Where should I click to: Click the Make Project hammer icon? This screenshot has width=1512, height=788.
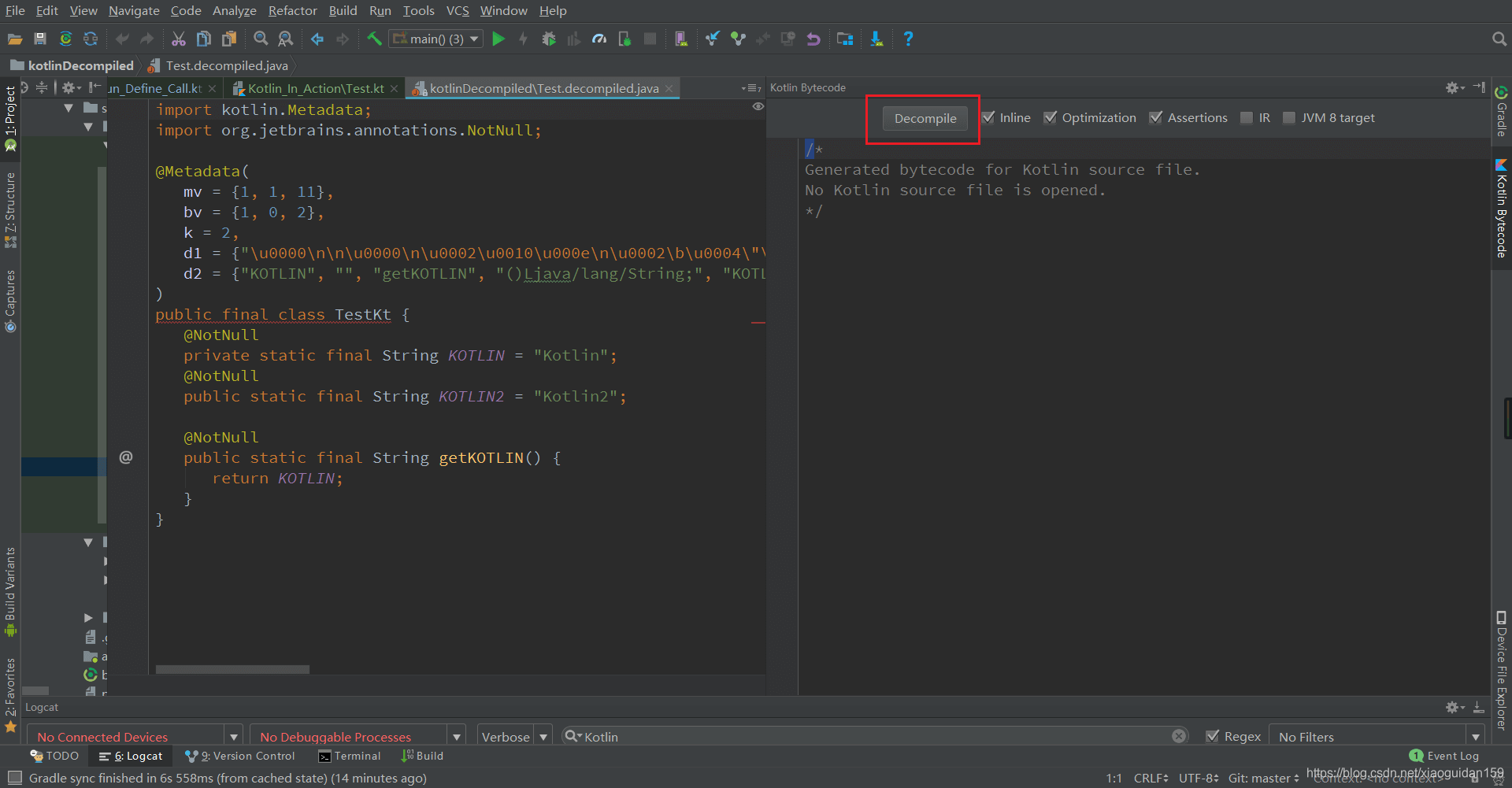[374, 39]
